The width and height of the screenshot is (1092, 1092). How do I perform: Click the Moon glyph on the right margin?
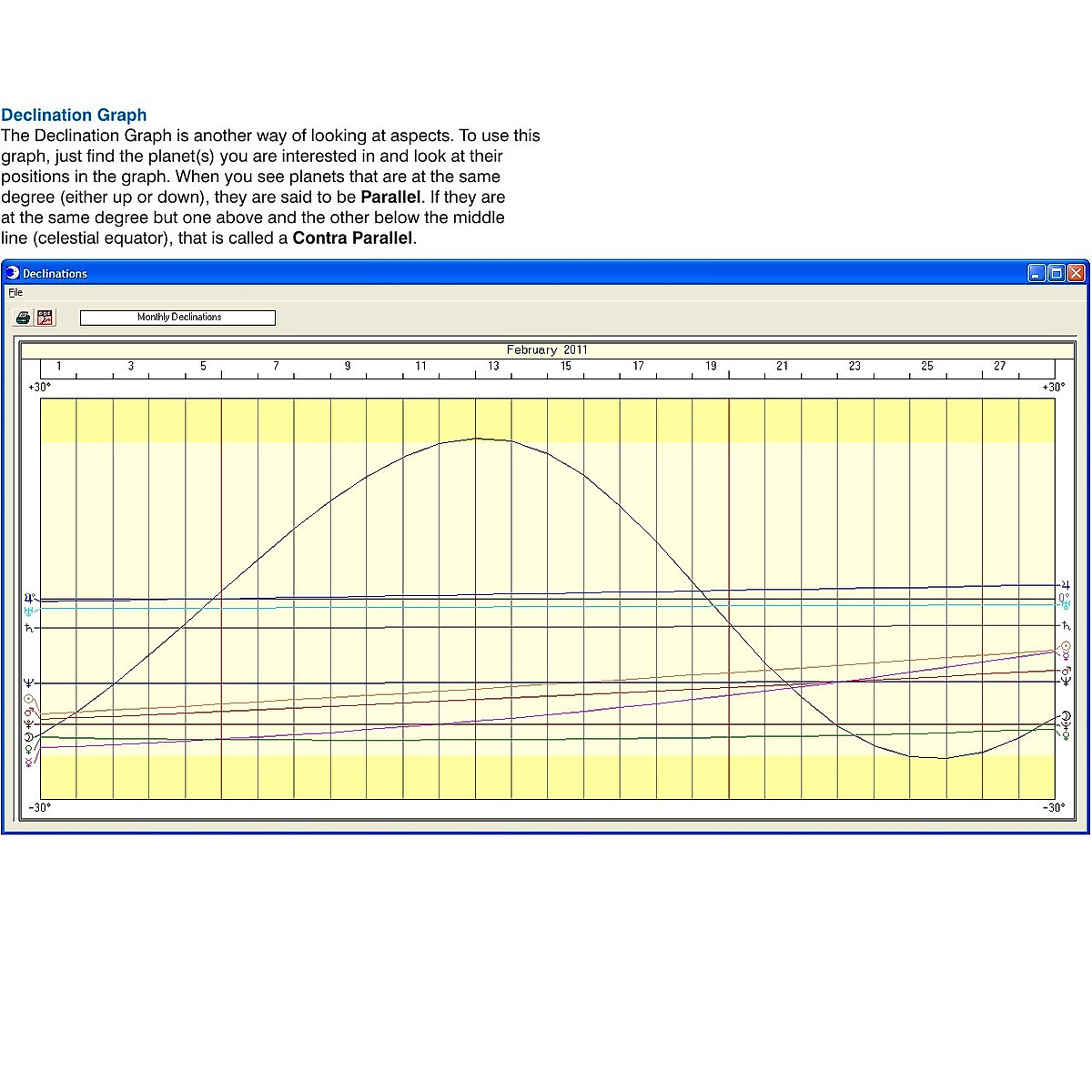coord(1065,714)
